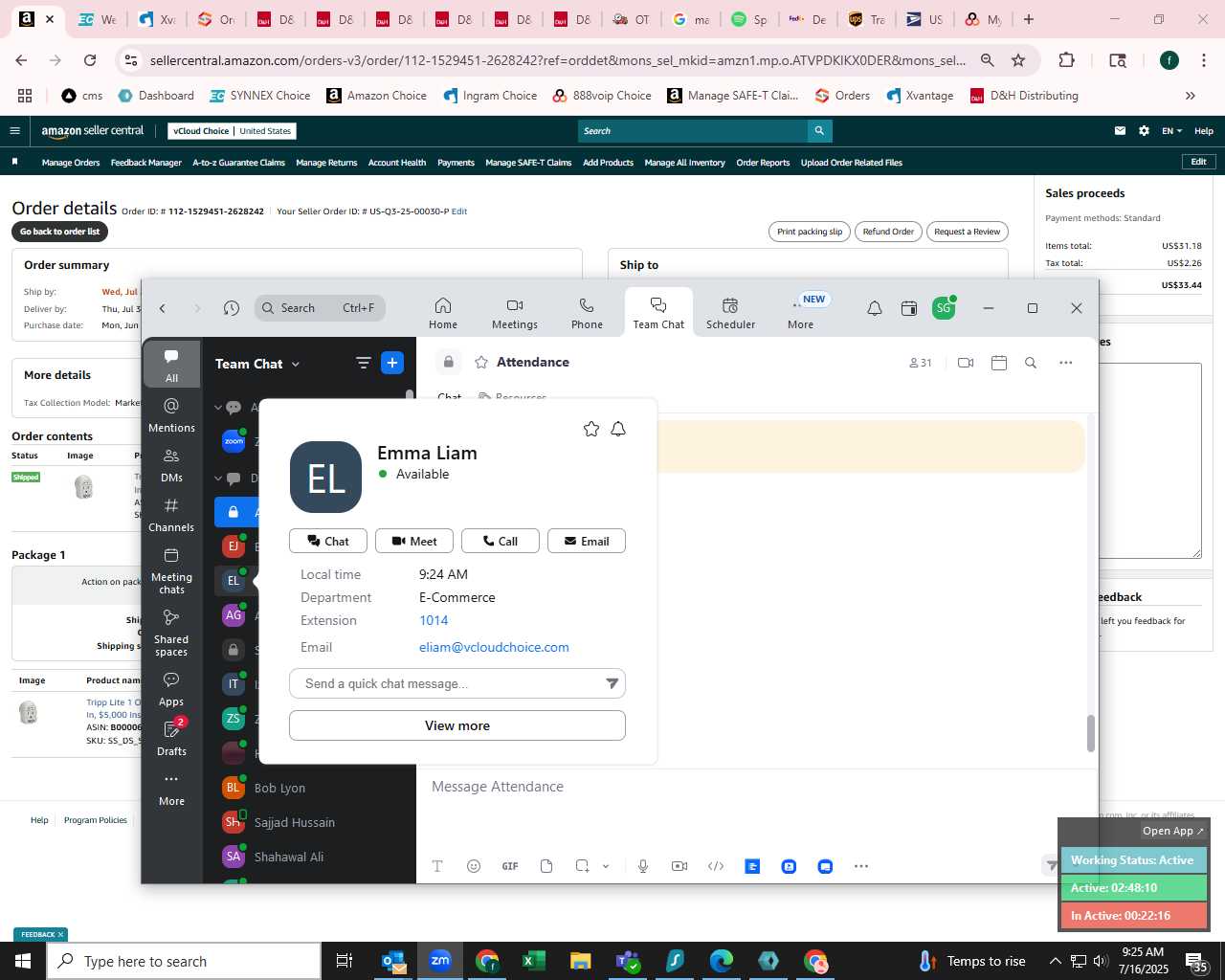
Task: Go back in Zoom navigation
Action: [x=163, y=308]
